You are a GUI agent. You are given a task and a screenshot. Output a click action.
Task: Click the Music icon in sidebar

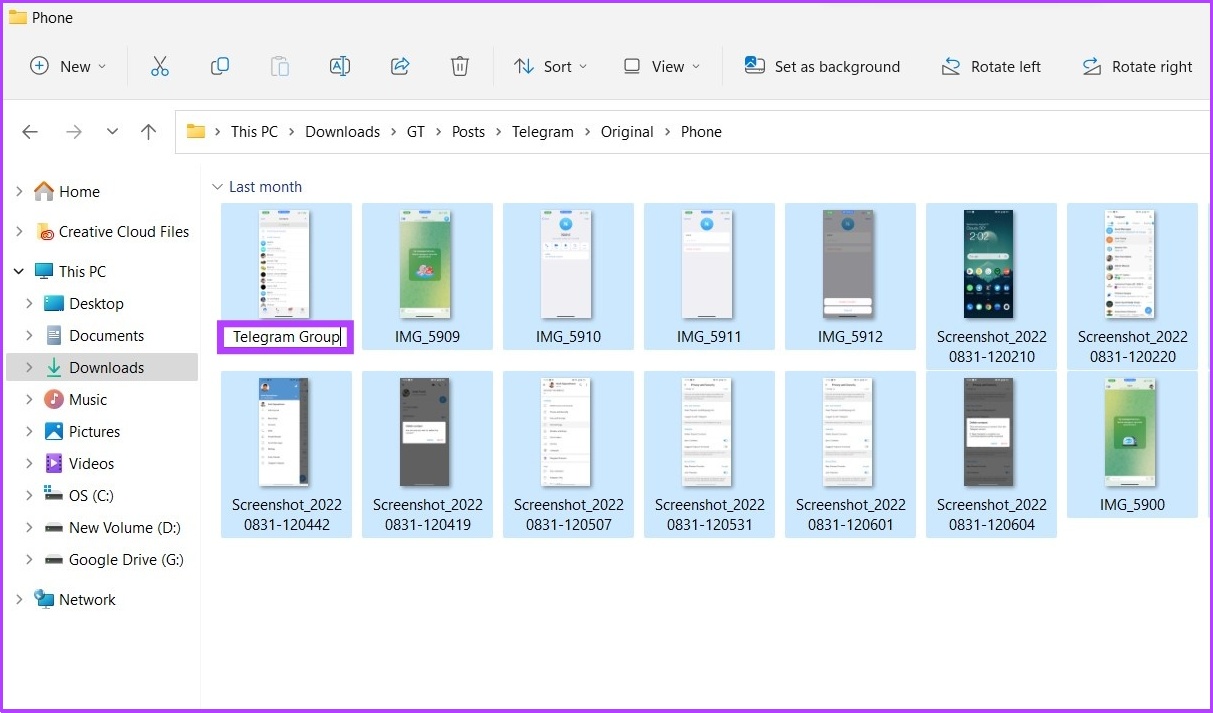[x=54, y=399]
